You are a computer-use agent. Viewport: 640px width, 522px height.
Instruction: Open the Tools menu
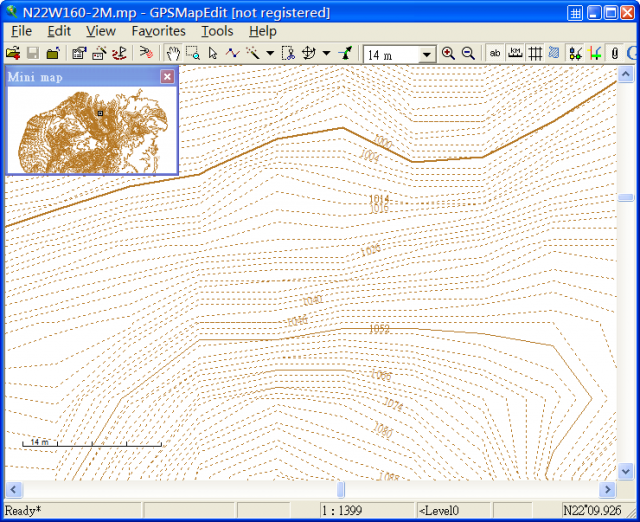point(217,31)
